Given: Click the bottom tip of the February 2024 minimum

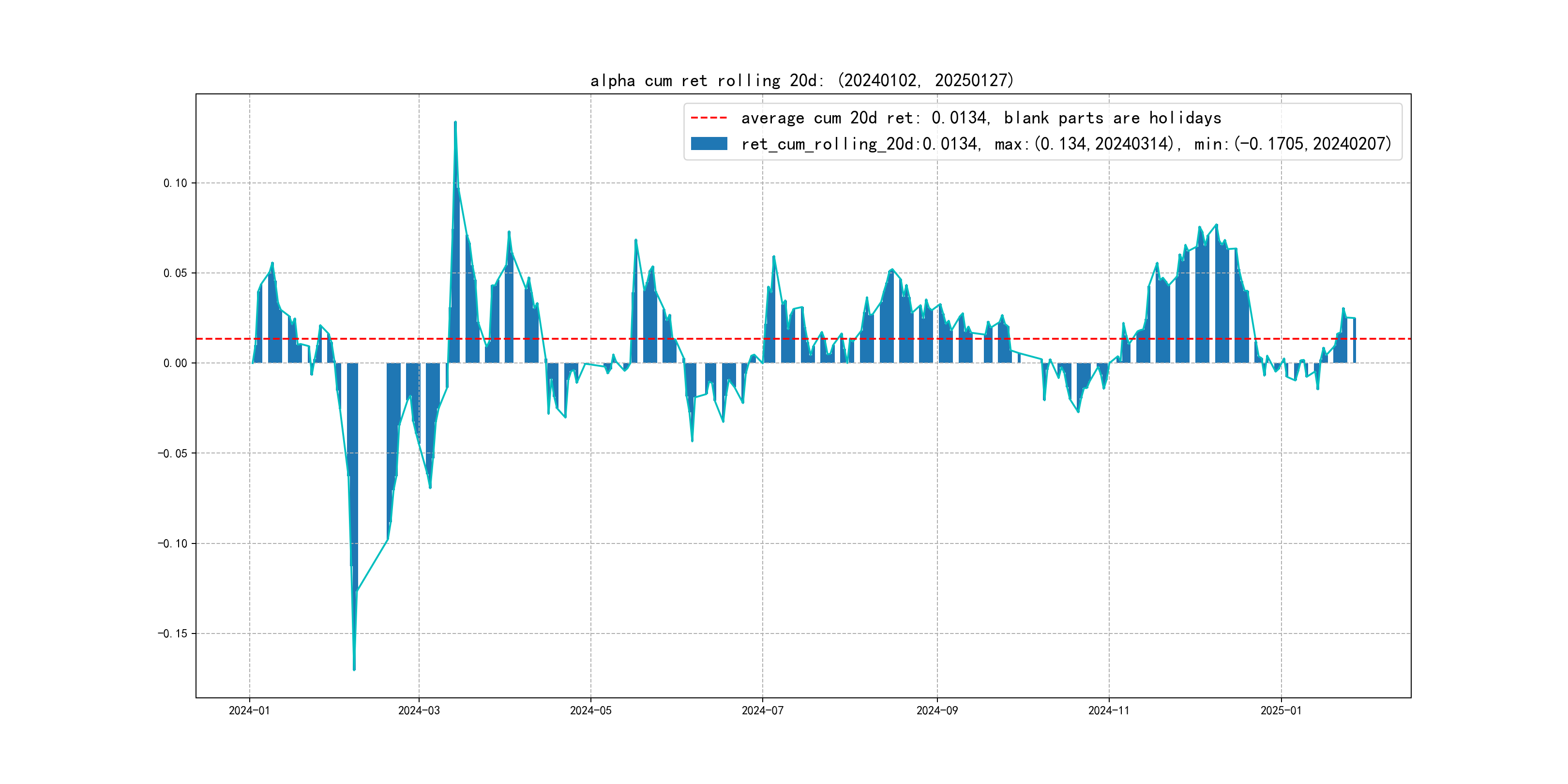Looking at the screenshot, I should 354,670.
